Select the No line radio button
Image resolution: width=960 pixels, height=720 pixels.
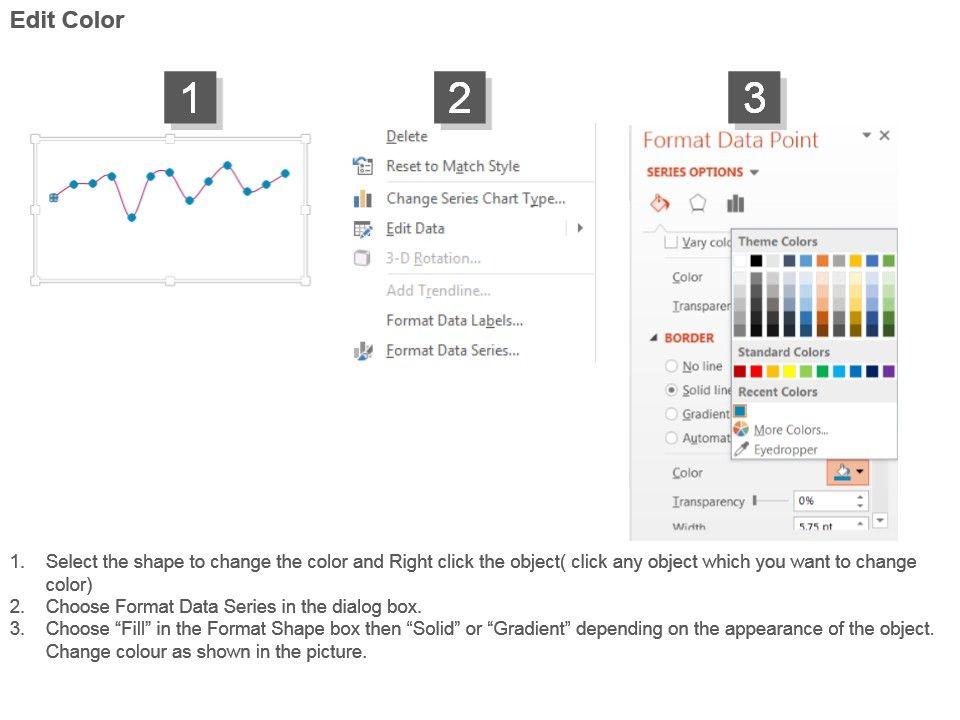click(x=672, y=366)
